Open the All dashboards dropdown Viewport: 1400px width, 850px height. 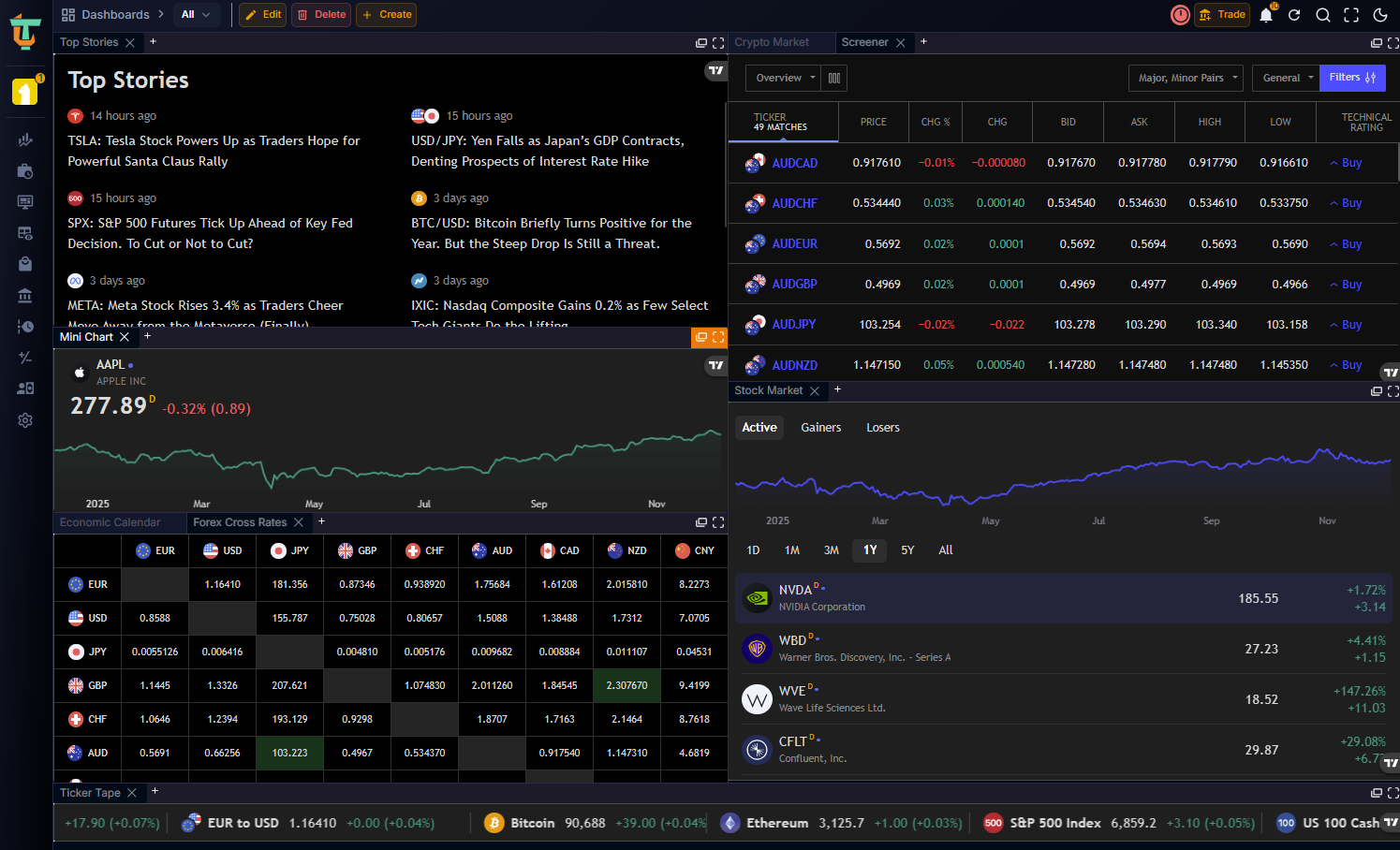[x=196, y=15]
